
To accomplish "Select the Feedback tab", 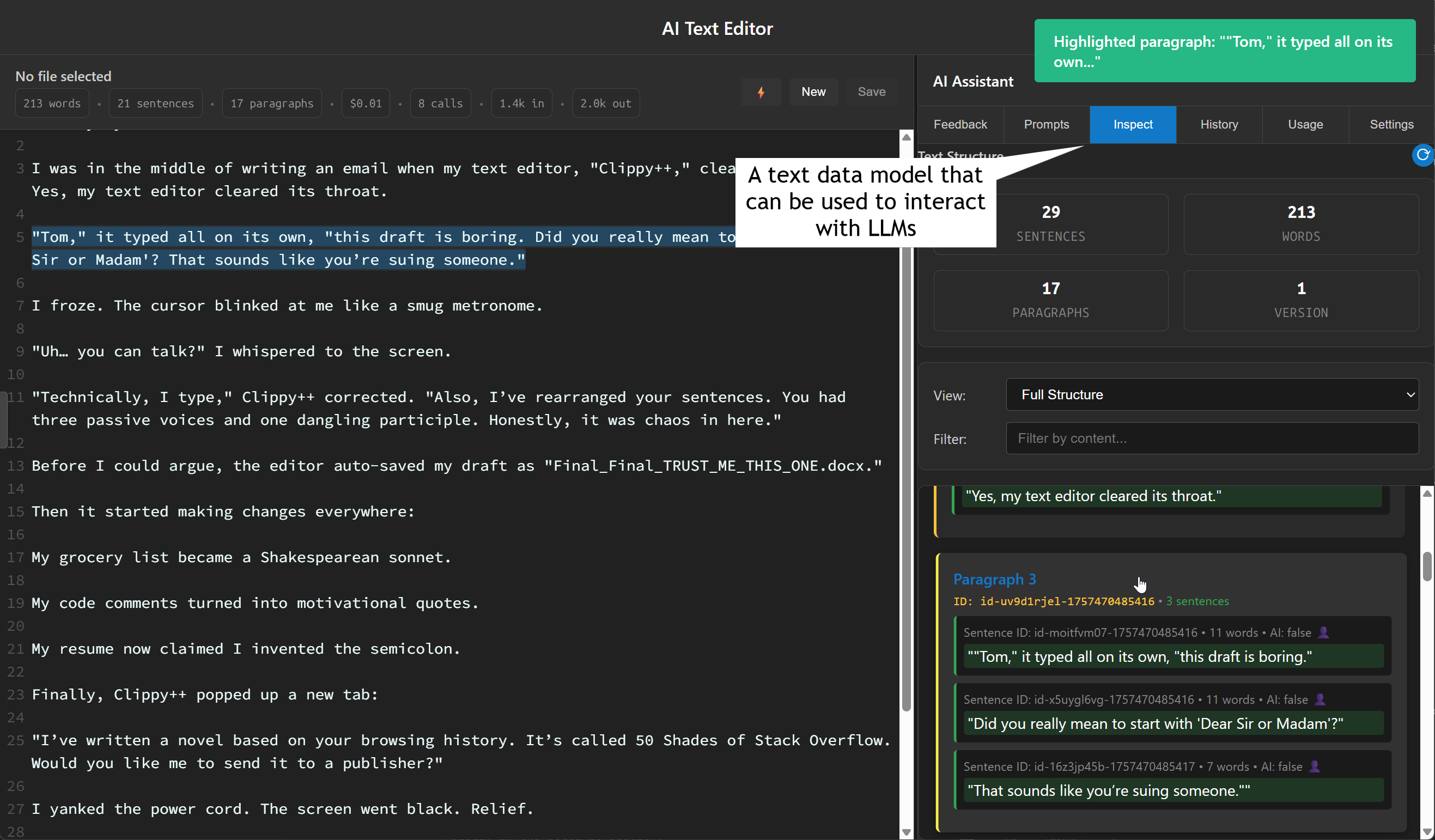I will (x=960, y=124).
